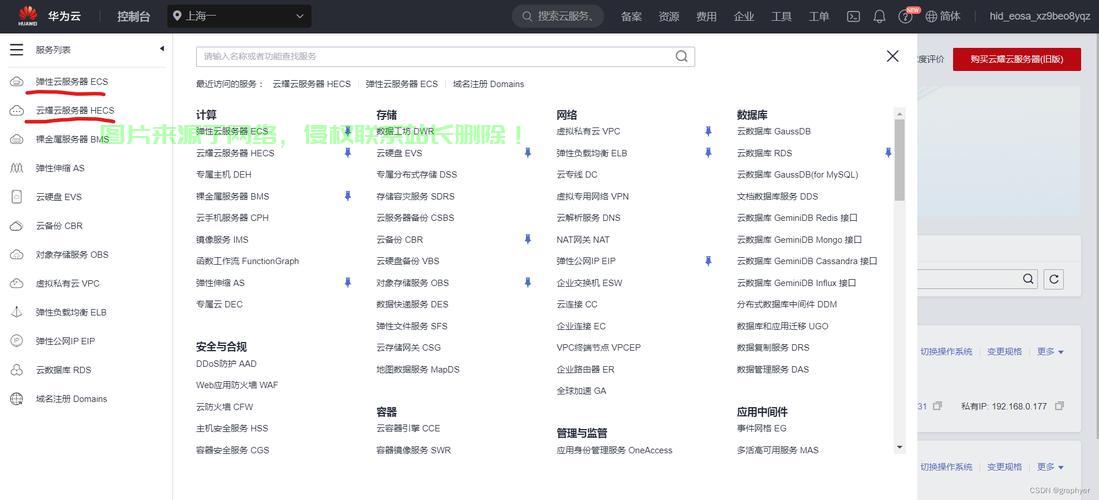Open the hamburger service list menu icon
Screen dimensions: 1099x500
[16, 50]
